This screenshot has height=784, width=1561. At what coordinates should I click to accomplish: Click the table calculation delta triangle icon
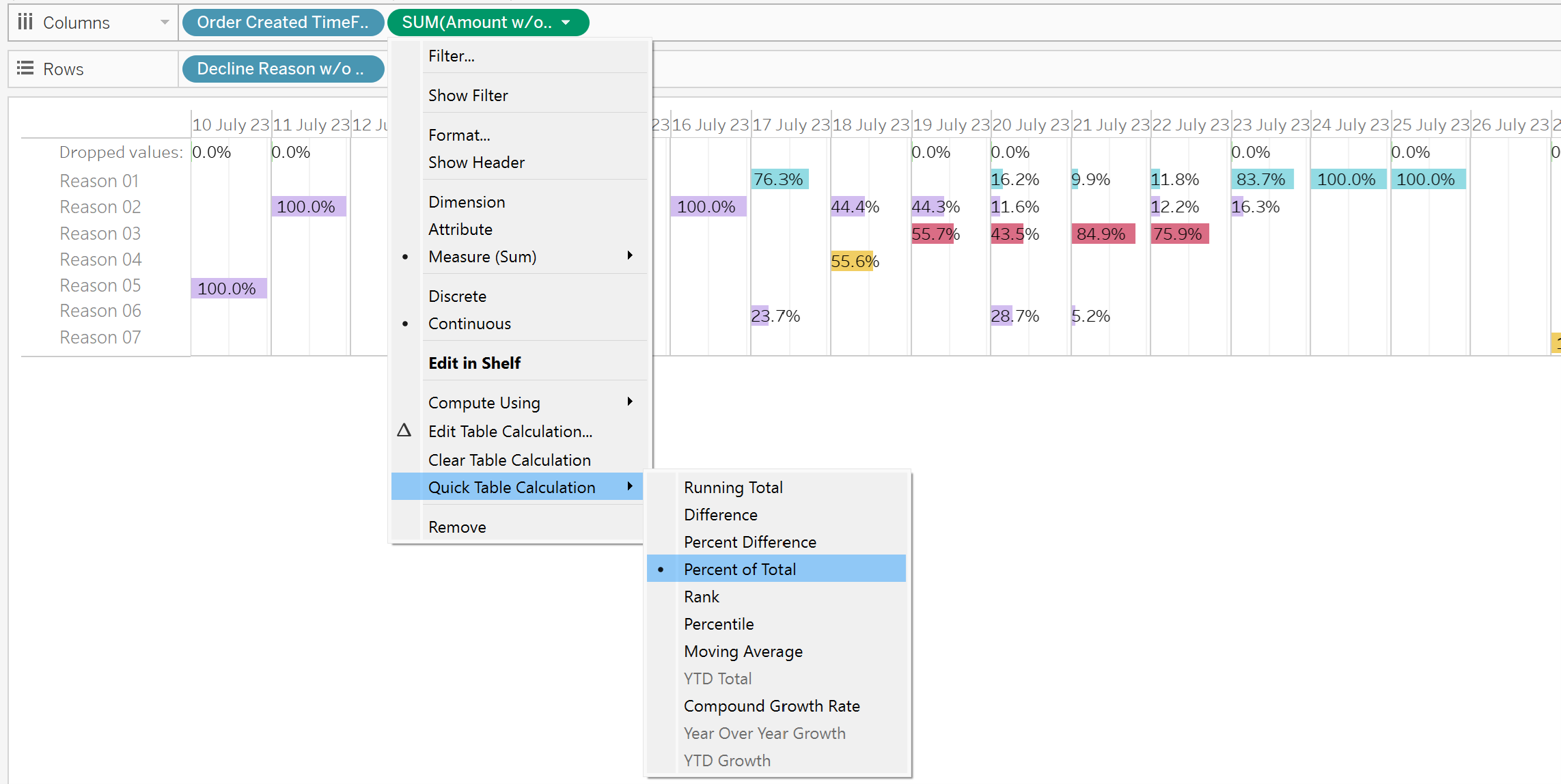point(404,430)
